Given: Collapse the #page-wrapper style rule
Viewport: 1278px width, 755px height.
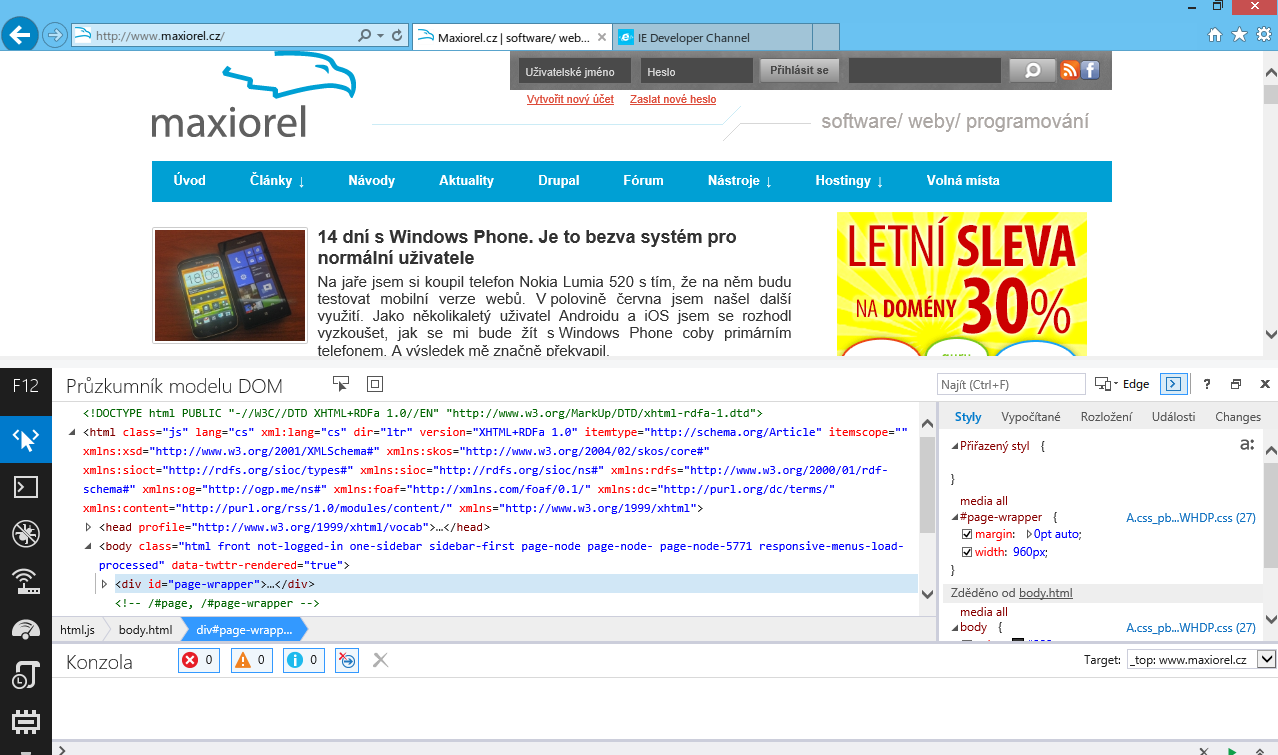Looking at the screenshot, I should pyautogui.click(x=954, y=517).
